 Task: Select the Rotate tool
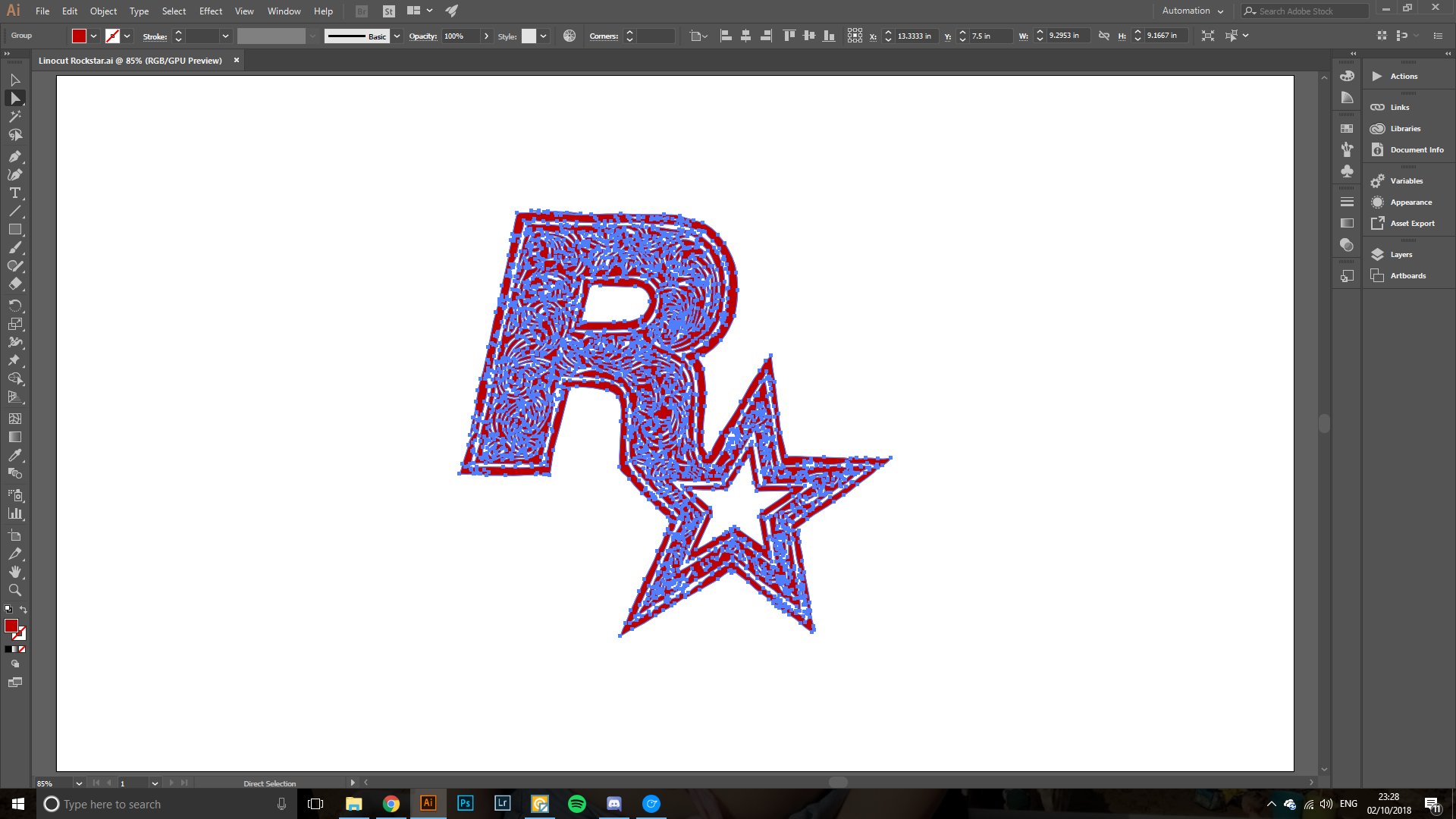[x=14, y=306]
